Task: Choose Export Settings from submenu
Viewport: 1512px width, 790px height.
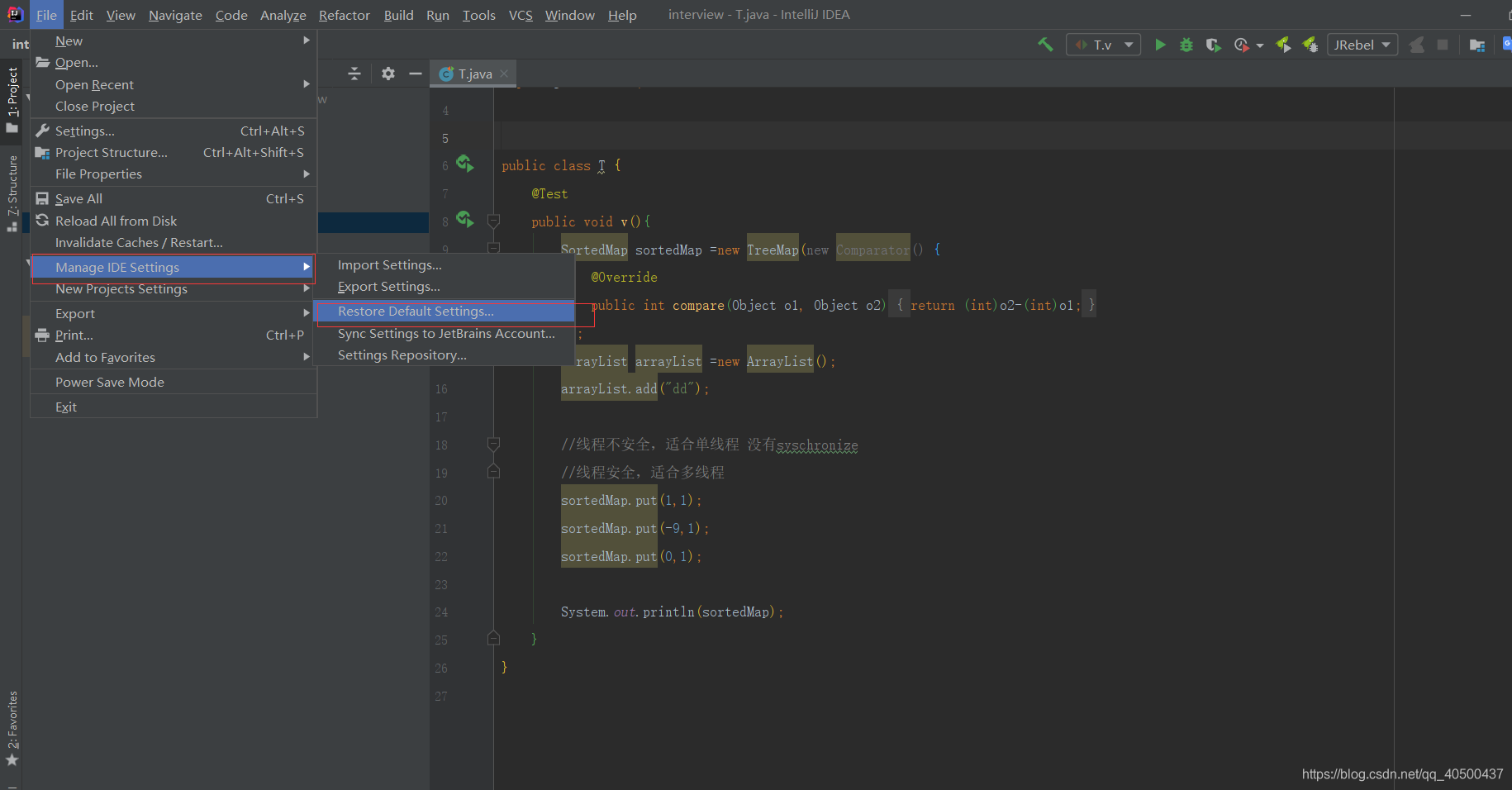Action: (x=445, y=286)
